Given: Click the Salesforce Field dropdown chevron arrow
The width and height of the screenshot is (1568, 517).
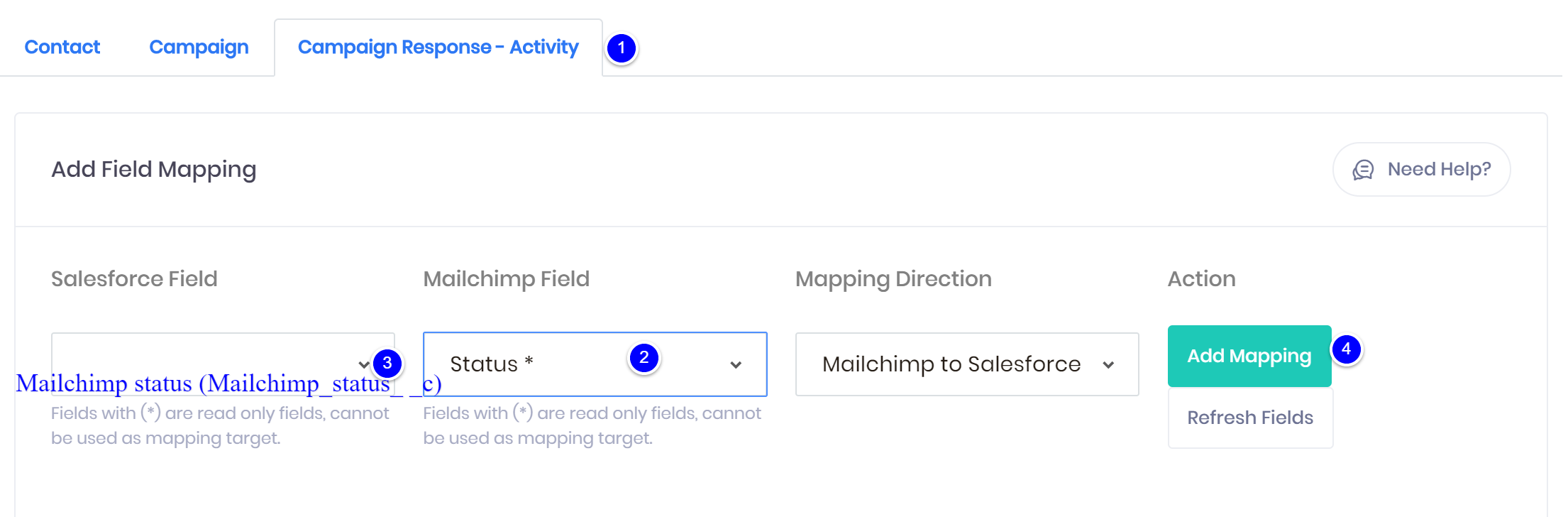Looking at the screenshot, I should click(364, 365).
